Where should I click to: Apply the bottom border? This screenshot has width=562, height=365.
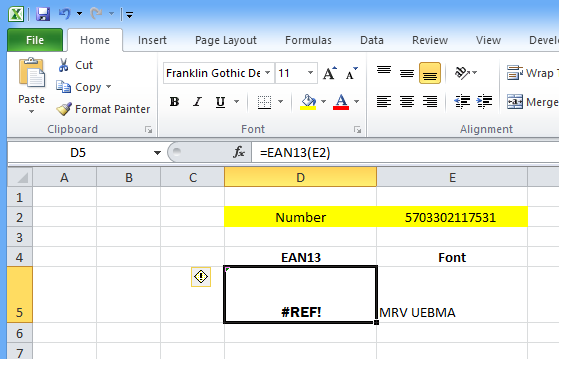(x=265, y=102)
